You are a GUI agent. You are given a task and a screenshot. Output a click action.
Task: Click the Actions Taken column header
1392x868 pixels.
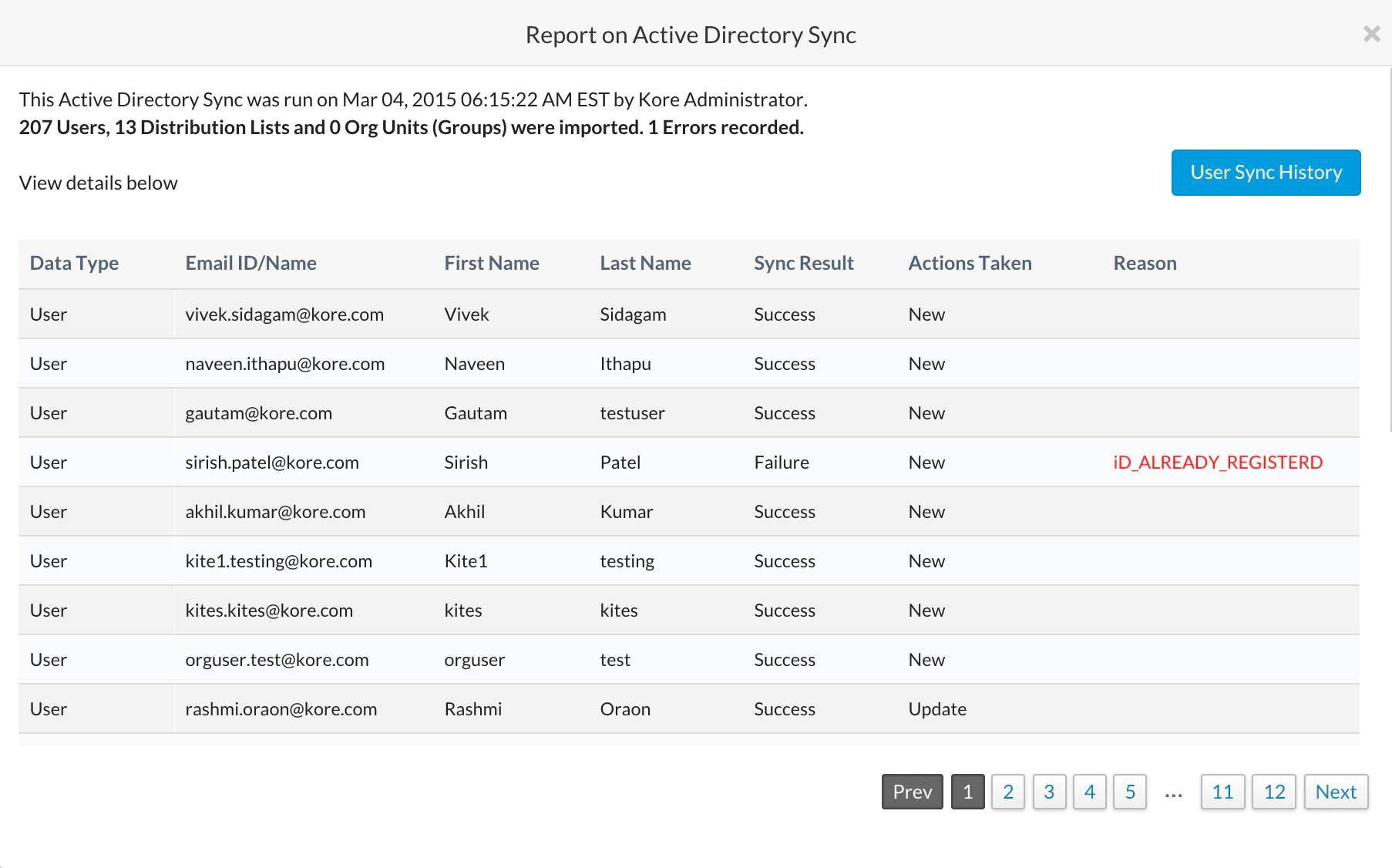(970, 263)
